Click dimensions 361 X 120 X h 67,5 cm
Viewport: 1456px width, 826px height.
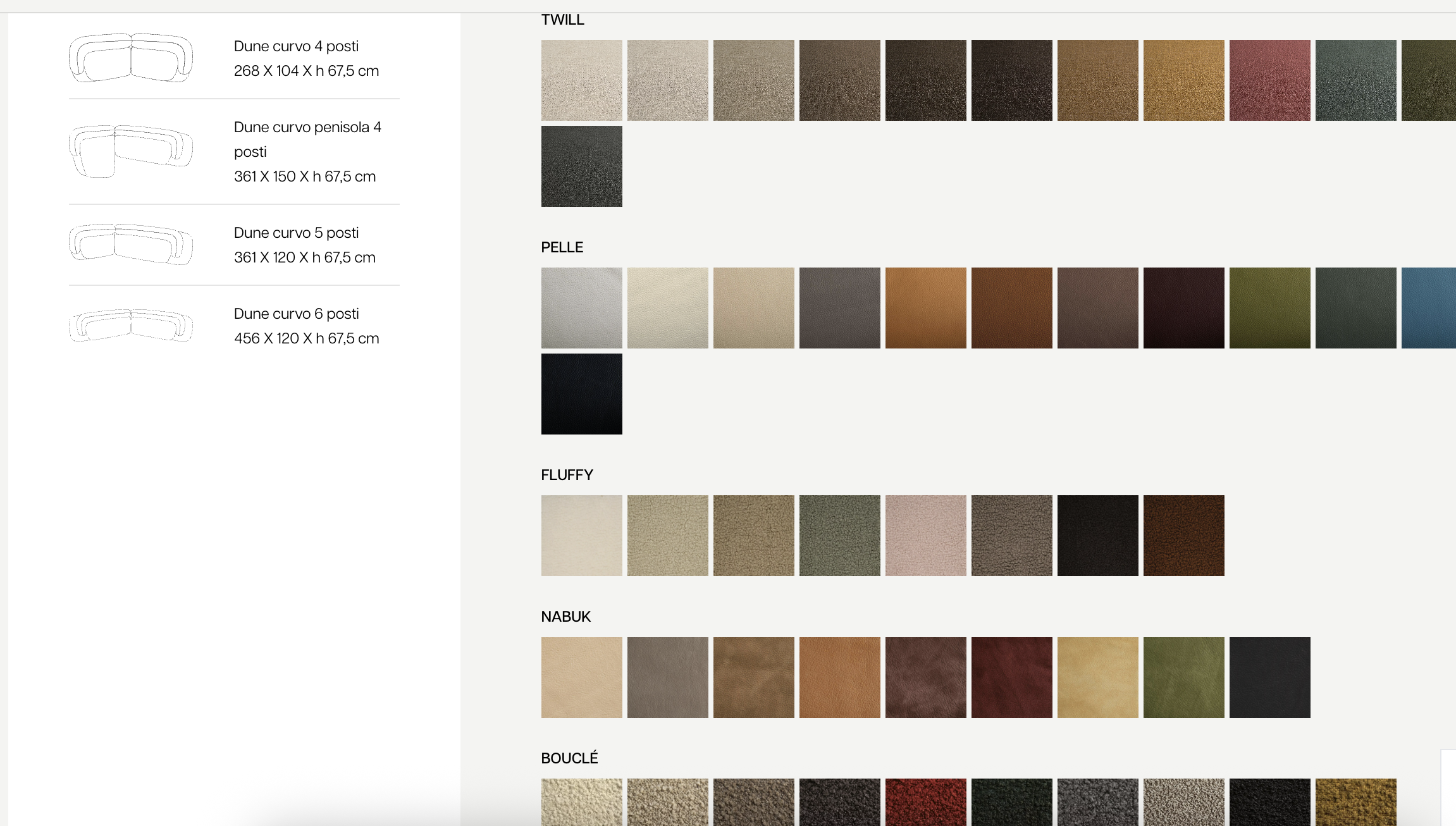point(305,257)
